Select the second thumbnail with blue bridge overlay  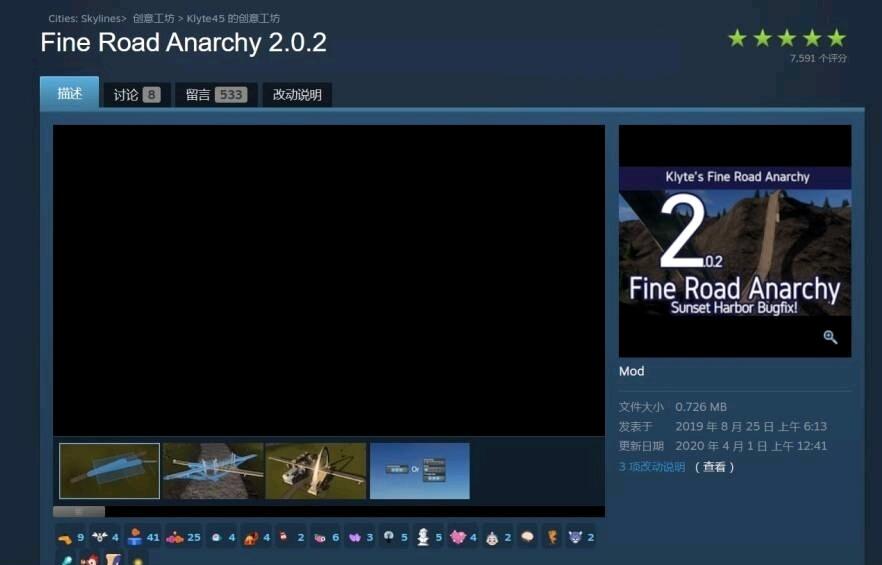tap(213, 470)
